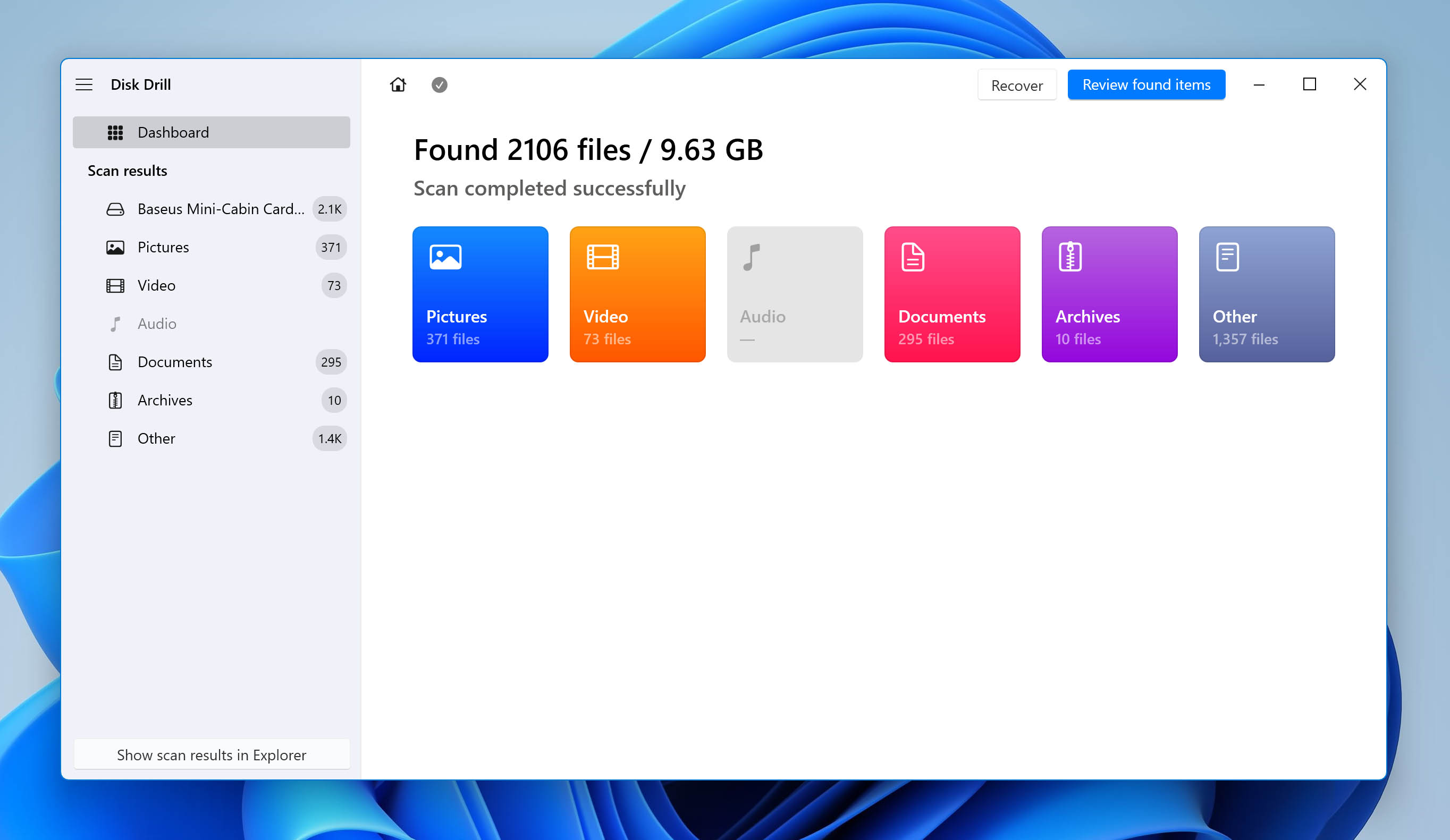Image resolution: width=1450 pixels, height=840 pixels.
Task: Select the Archives scan result
Action: click(x=164, y=399)
